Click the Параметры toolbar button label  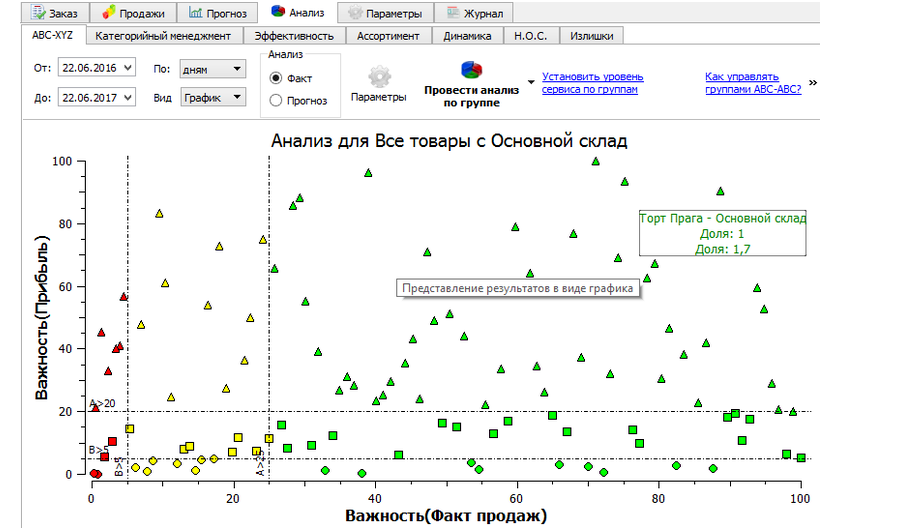click(x=379, y=97)
